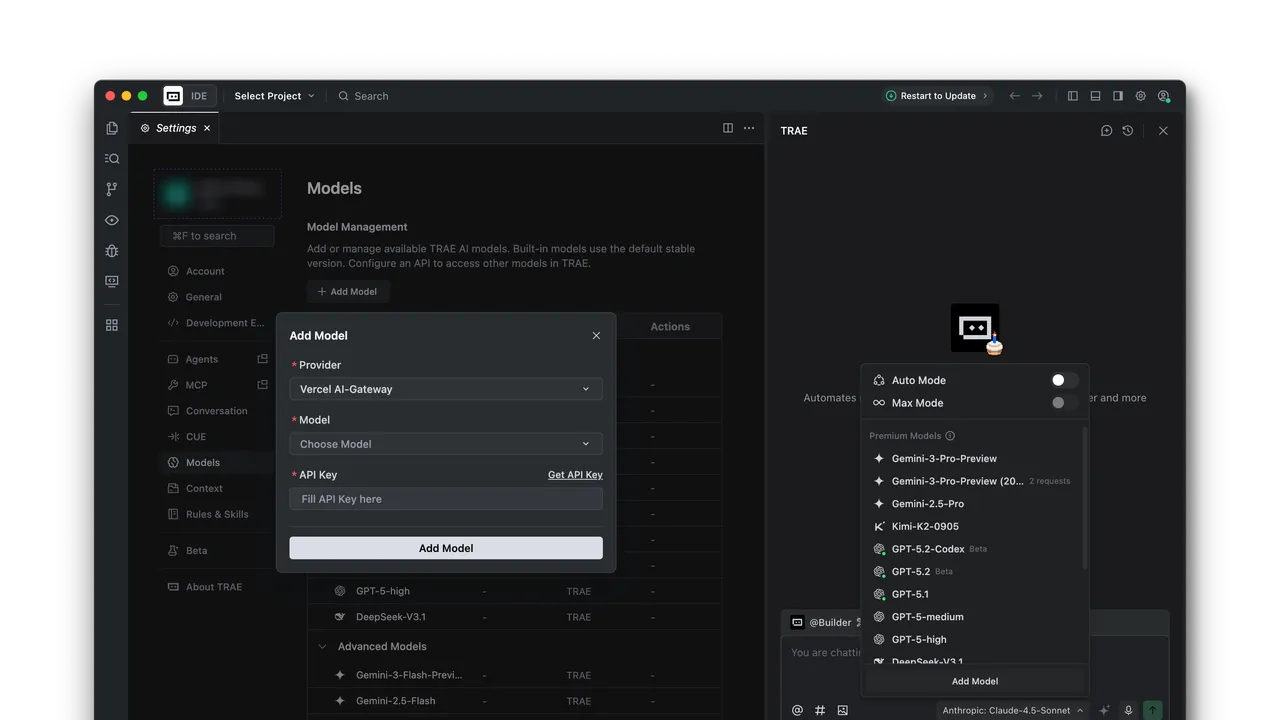Image resolution: width=1280 pixels, height=720 pixels.
Task: Click Add Model at bottom of model list
Action: [x=975, y=681]
